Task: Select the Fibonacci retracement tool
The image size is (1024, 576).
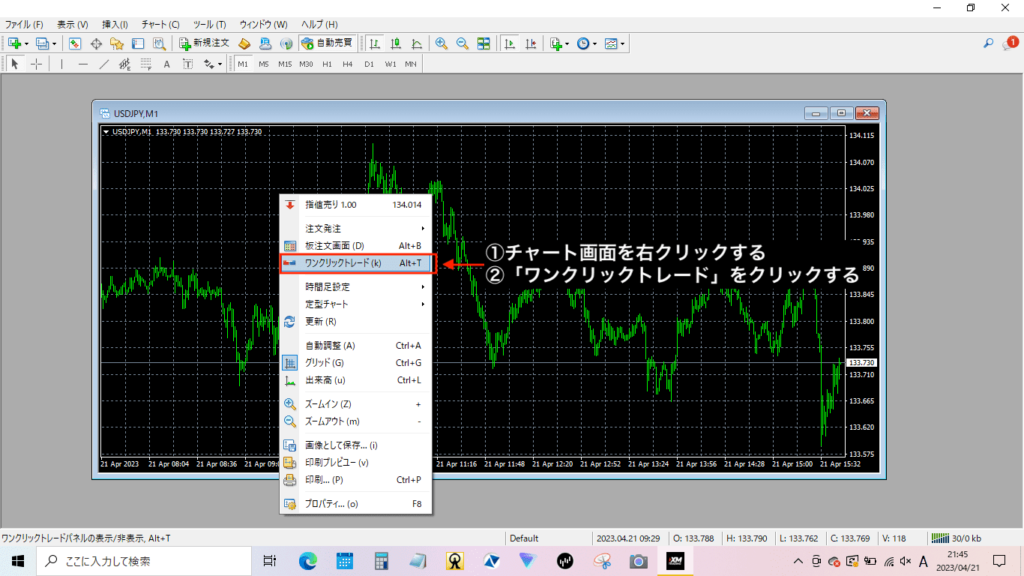Action: [146, 64]
